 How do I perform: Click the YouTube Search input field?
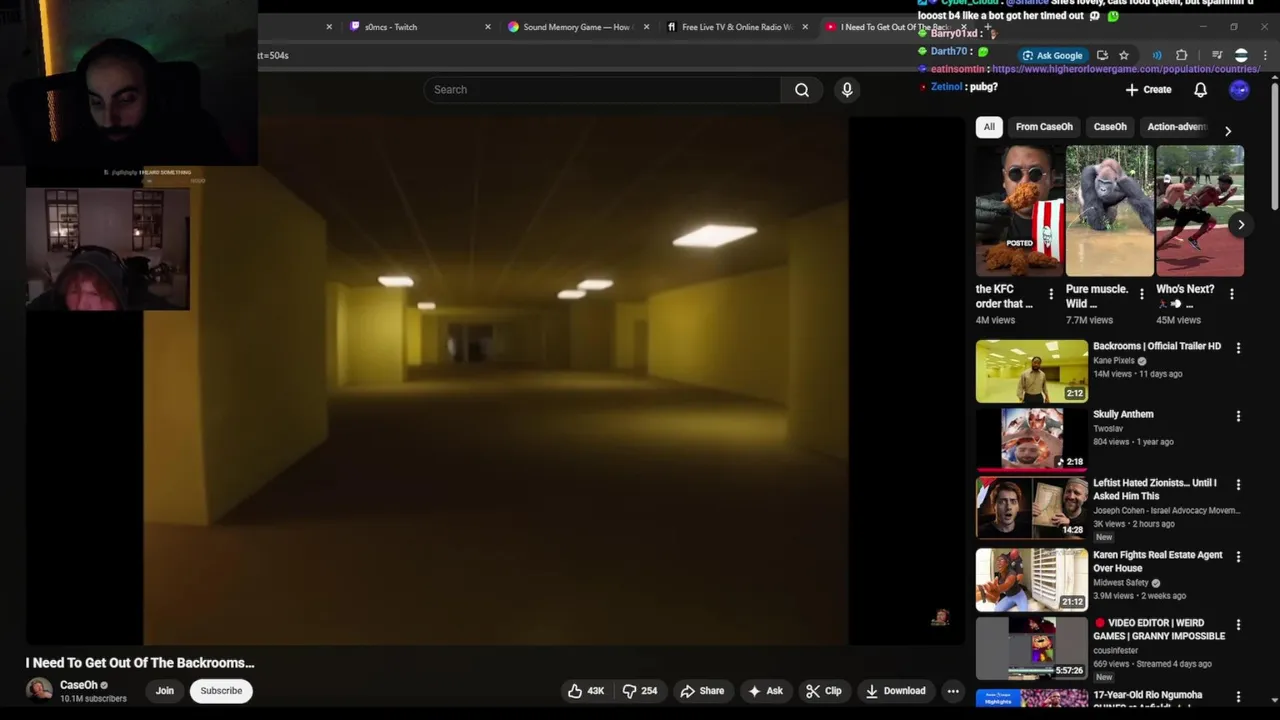click(602, 90)
